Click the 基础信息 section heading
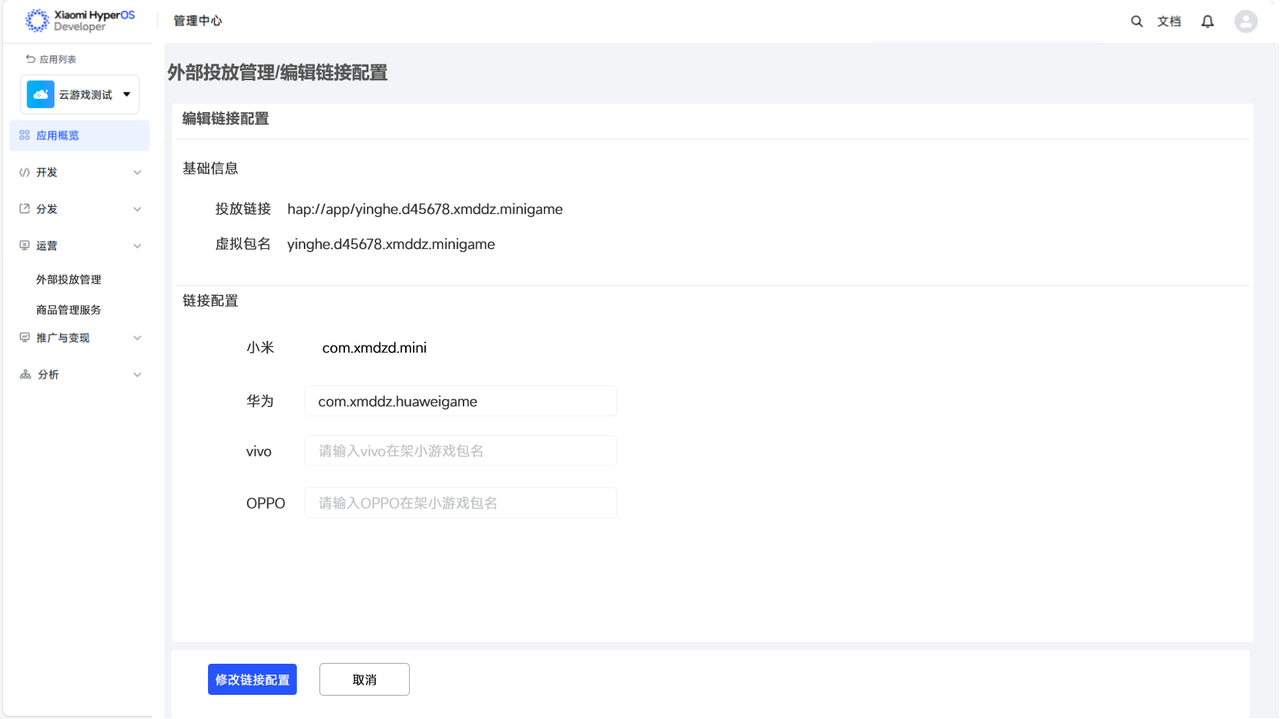The height and width of the screenshot is (719, 1280). [210, 168]
